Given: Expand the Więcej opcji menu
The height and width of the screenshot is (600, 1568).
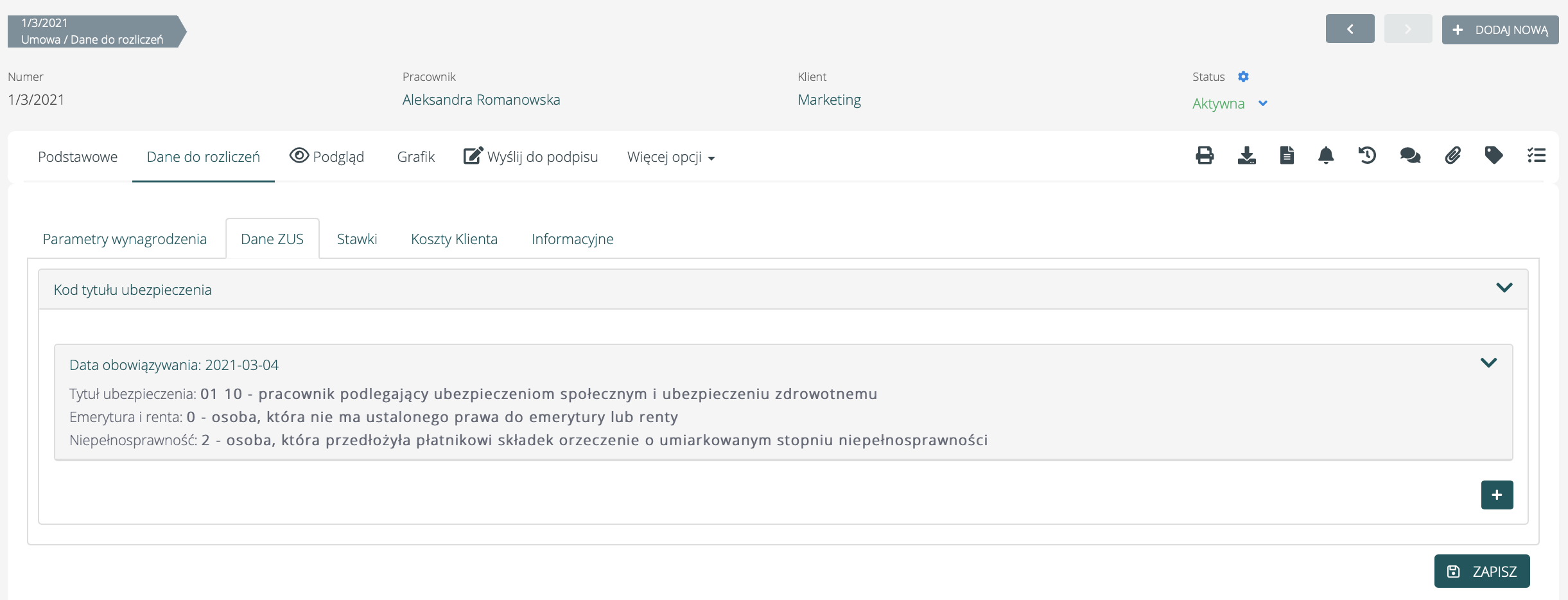Looking at the screenshot, I should [670, 157].
